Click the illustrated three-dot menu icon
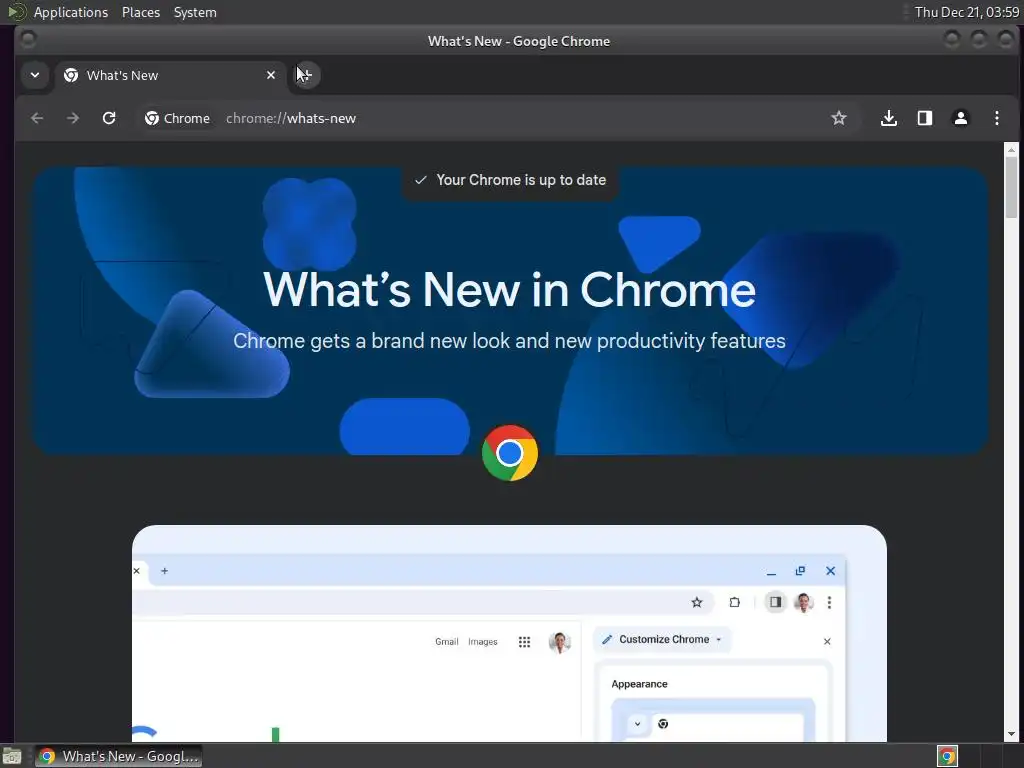 point(829,602)
